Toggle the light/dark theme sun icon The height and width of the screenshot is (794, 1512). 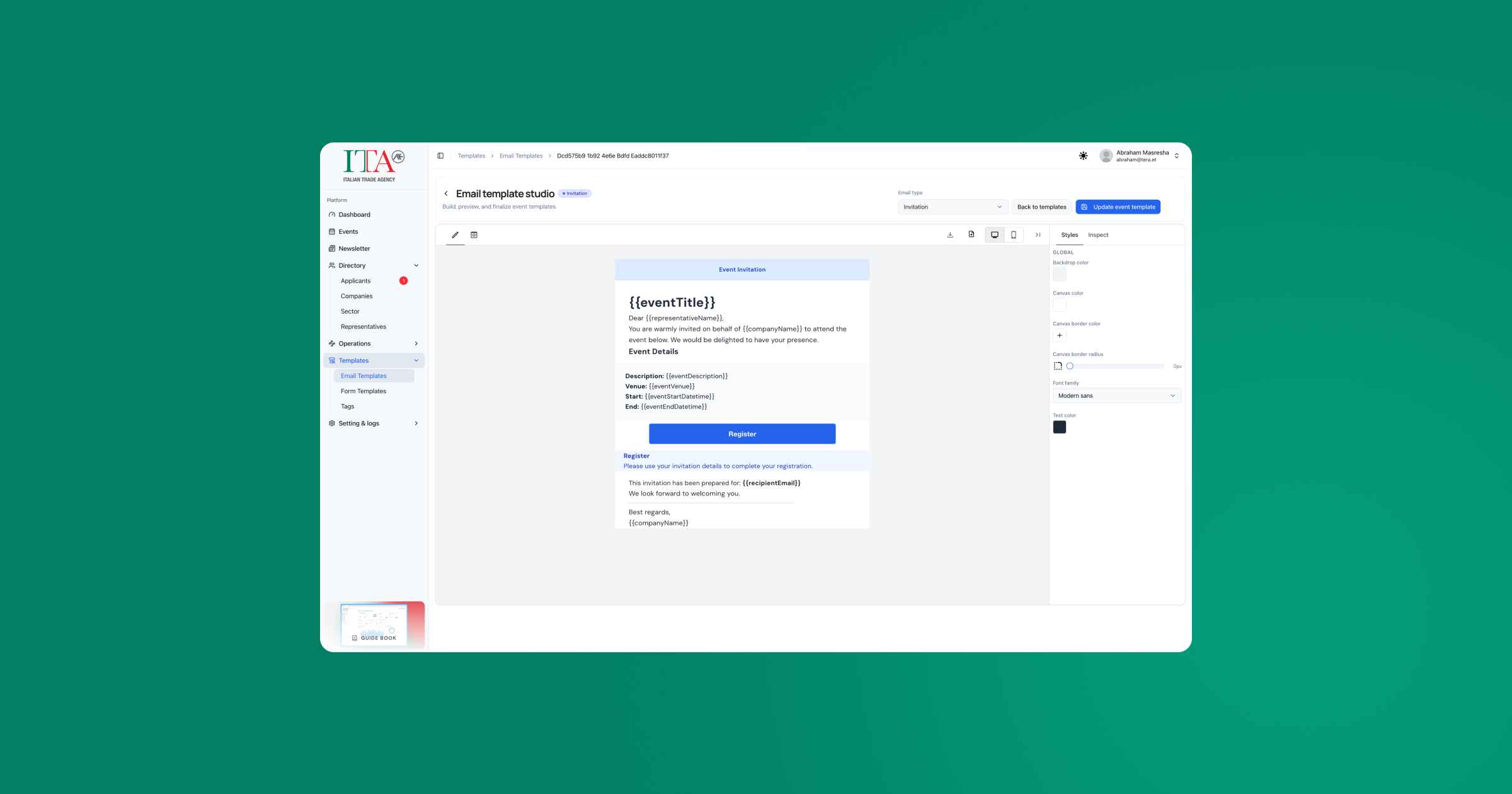[x=1083, y=156]
